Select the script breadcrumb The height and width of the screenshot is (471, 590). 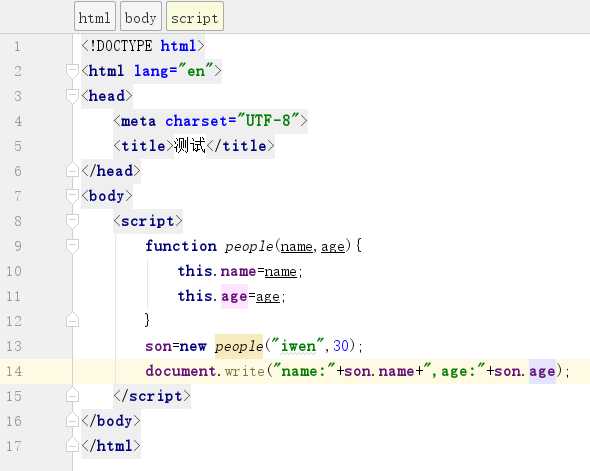(195, 16)
